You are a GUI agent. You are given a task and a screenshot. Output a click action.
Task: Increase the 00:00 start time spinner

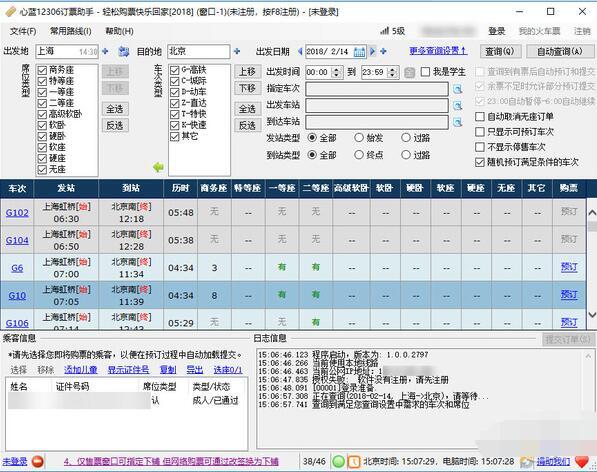pos(336,69)
